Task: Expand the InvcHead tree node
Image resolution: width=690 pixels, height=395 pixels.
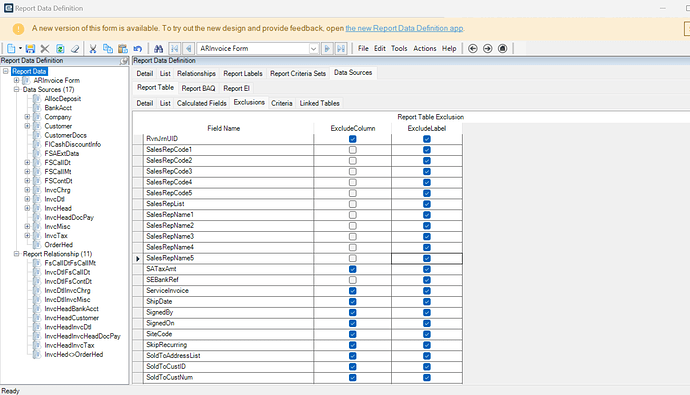Action: (27, 208)
